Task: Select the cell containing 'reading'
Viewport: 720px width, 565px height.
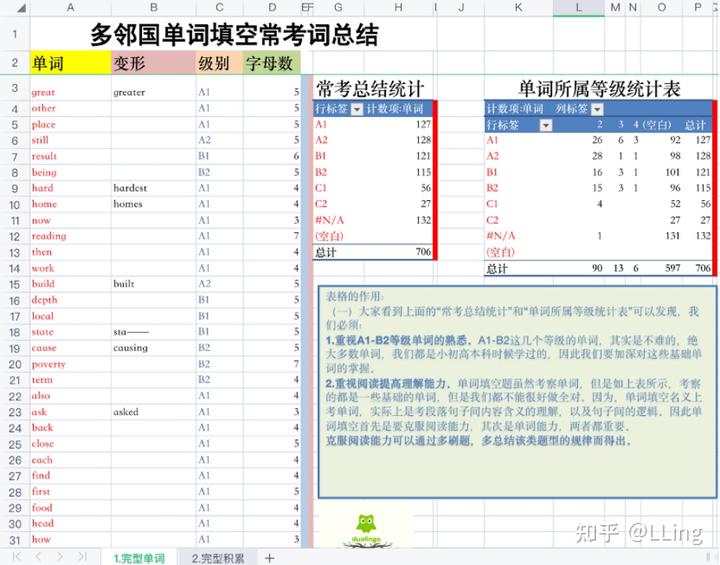Action: click(70, 236)
